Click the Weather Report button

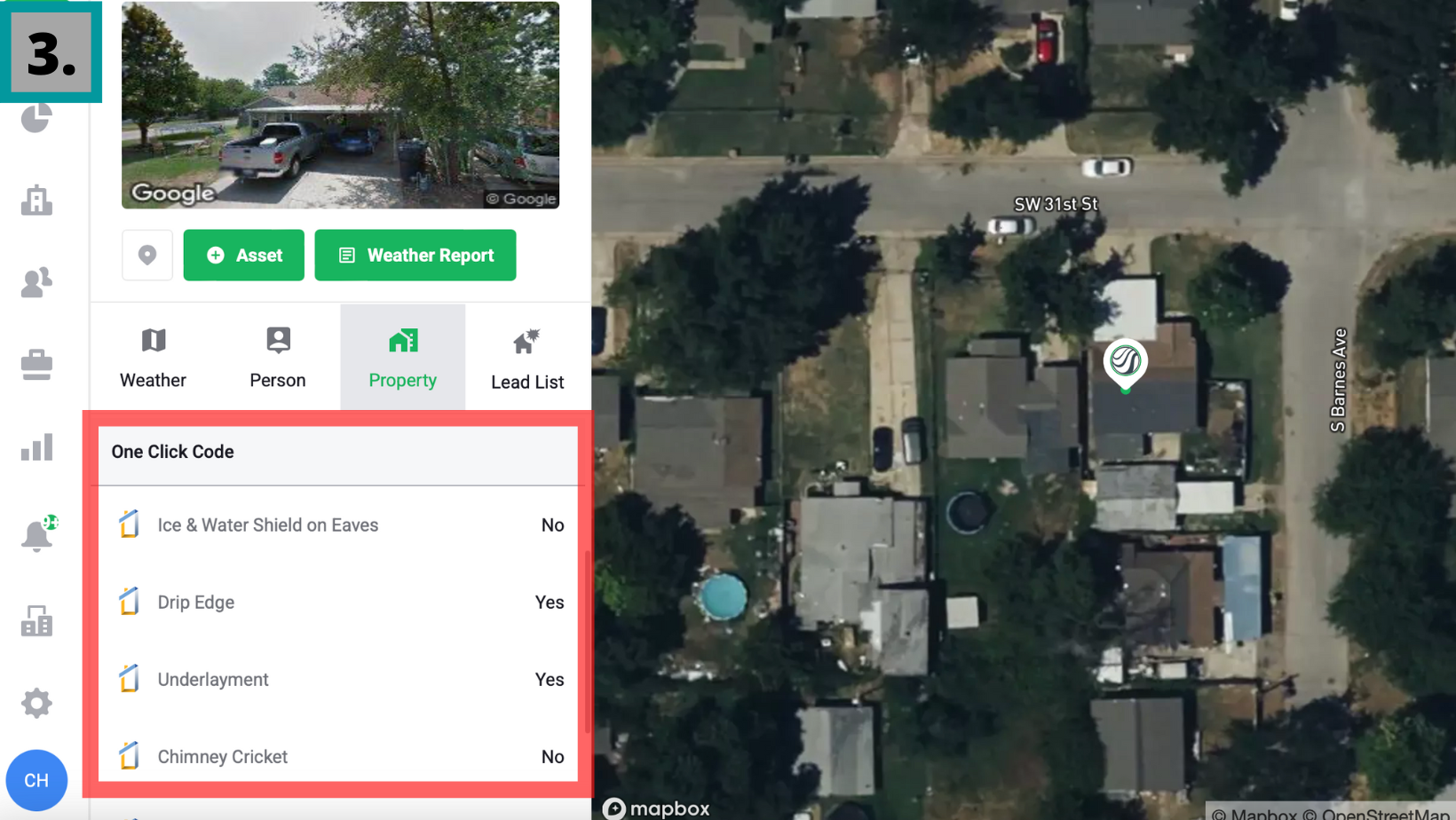tap(415, 256)
